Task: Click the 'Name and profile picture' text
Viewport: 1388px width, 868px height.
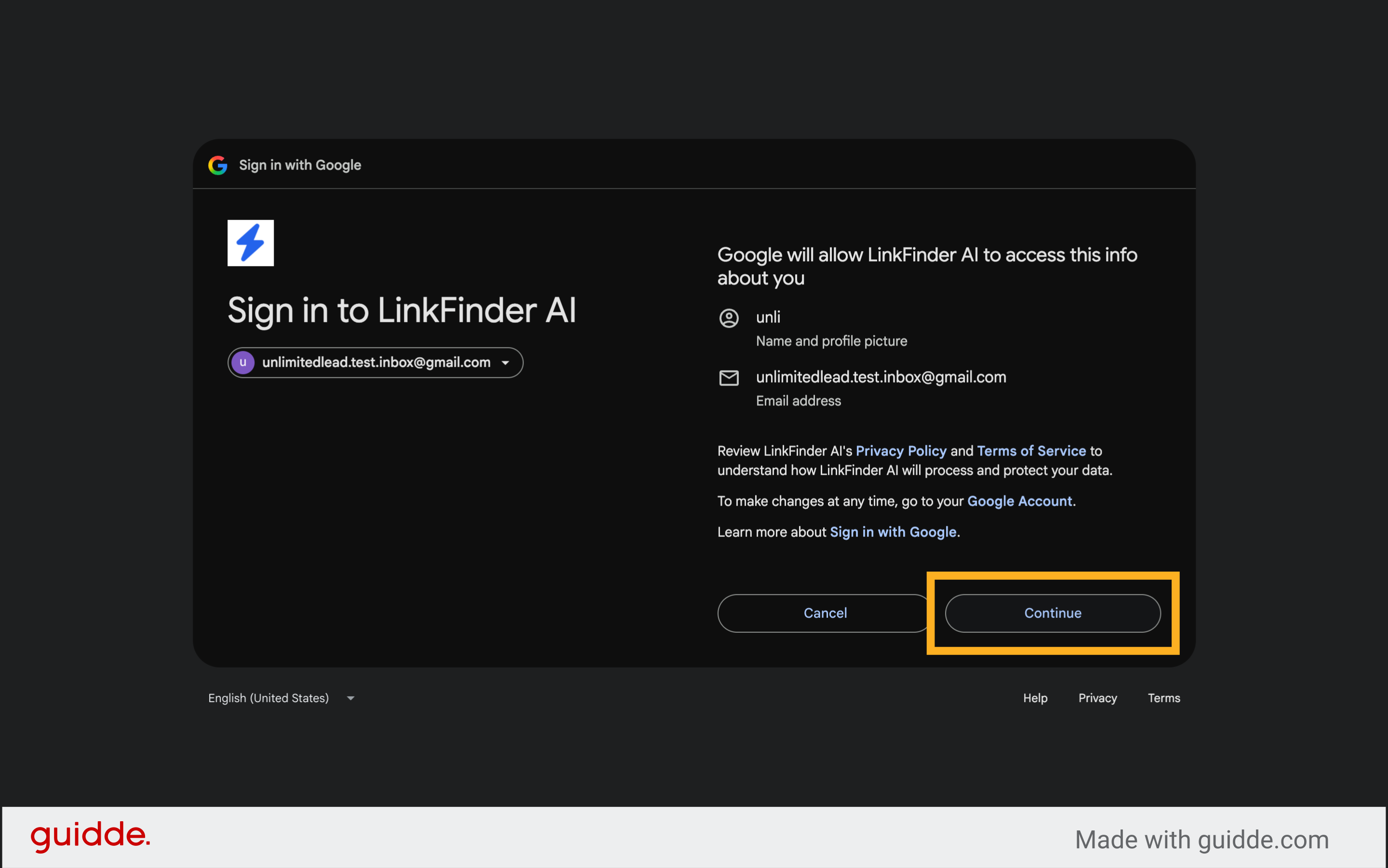Action: (831, 341)
